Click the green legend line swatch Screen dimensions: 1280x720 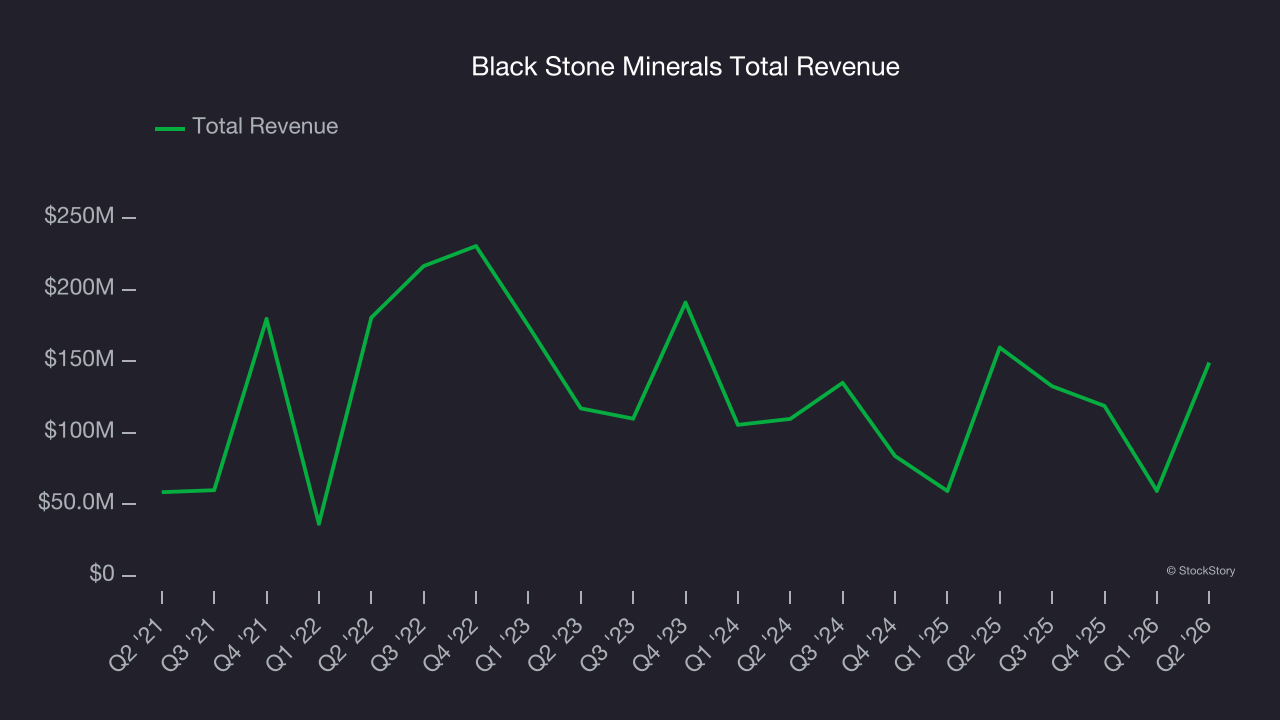pos(170,128)
